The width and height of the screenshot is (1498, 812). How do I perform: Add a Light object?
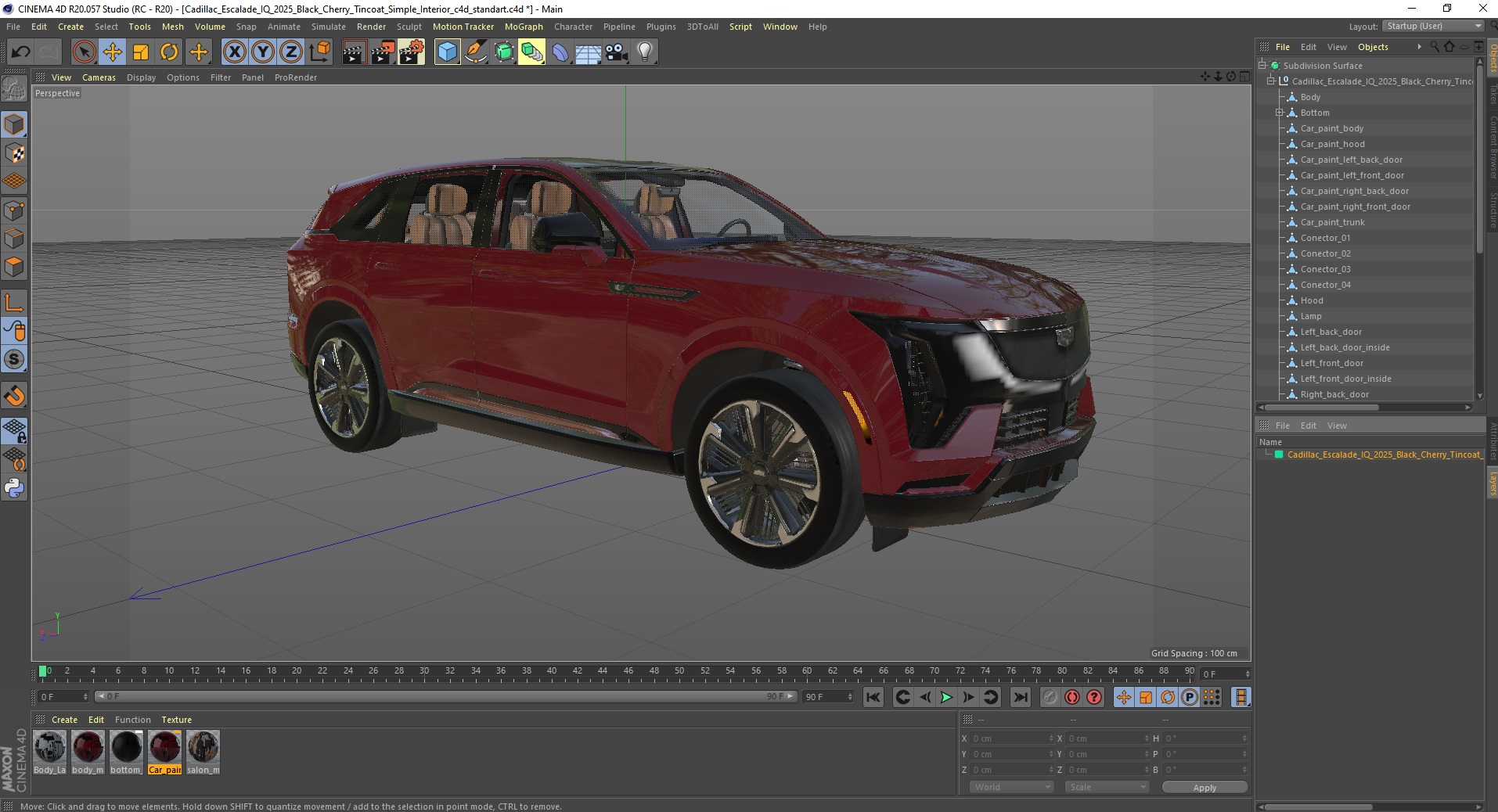(x=644, y=52)
